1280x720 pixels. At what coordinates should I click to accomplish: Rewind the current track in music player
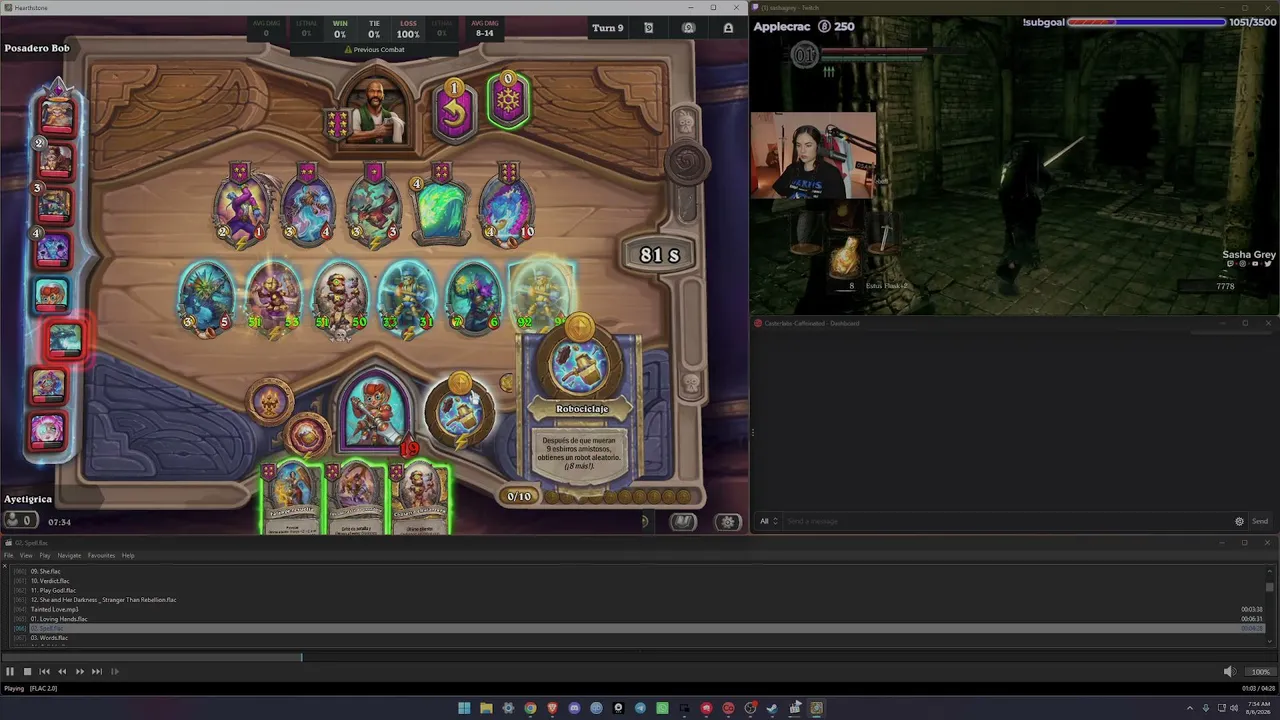tap(62, 672)
